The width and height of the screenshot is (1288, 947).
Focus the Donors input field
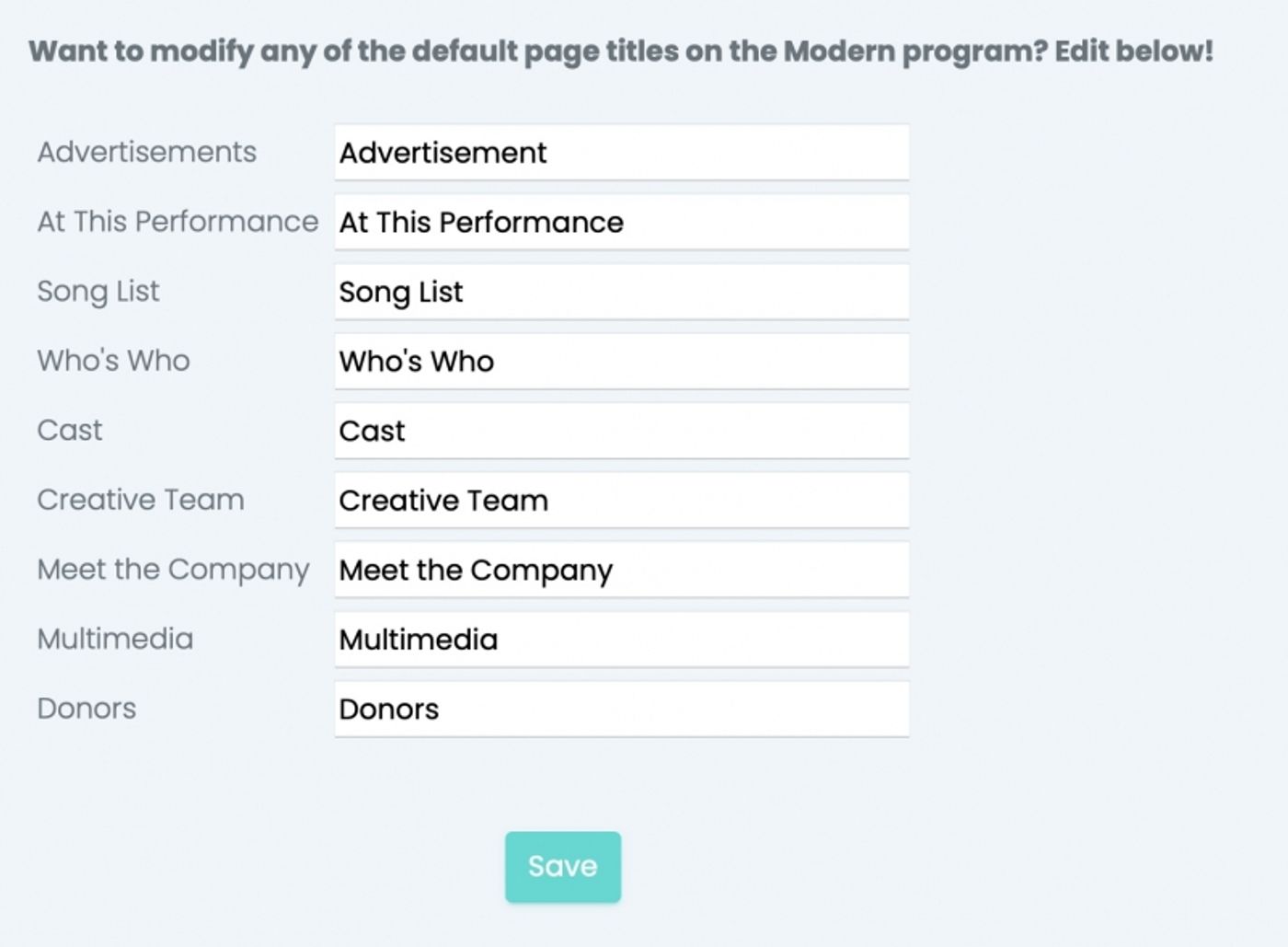click(621, 709)
